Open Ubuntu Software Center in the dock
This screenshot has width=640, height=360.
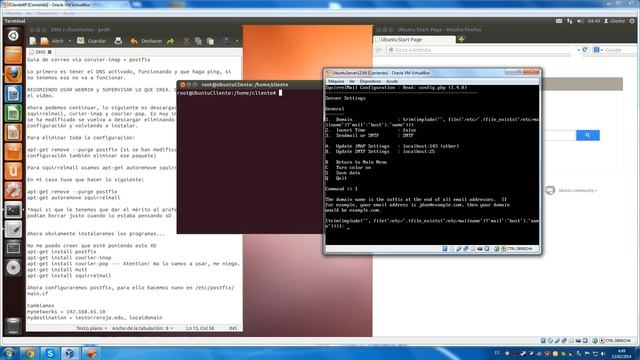tap(13, 152)
